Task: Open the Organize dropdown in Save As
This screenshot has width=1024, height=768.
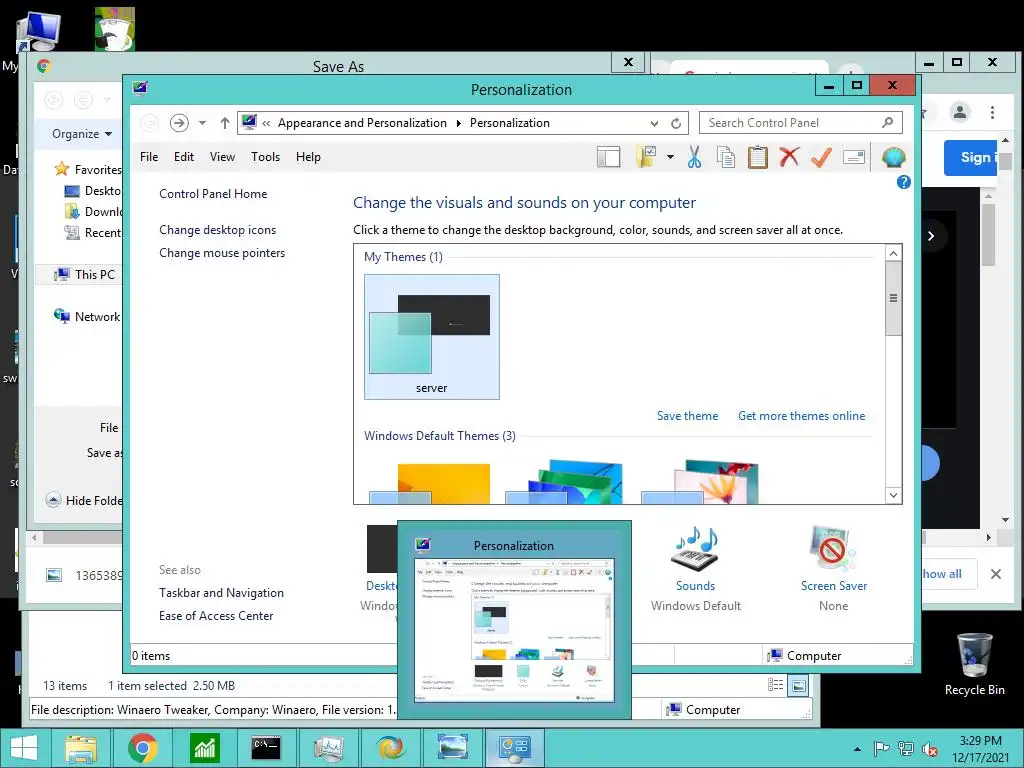Action: [82, 134]
